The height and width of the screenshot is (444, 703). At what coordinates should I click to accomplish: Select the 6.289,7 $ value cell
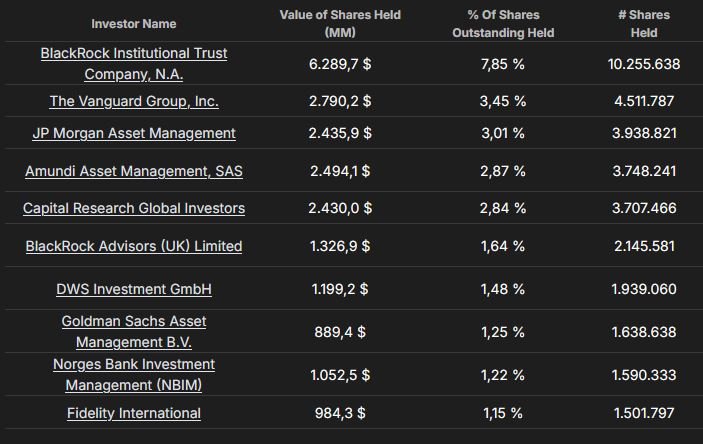coord(340,63)
